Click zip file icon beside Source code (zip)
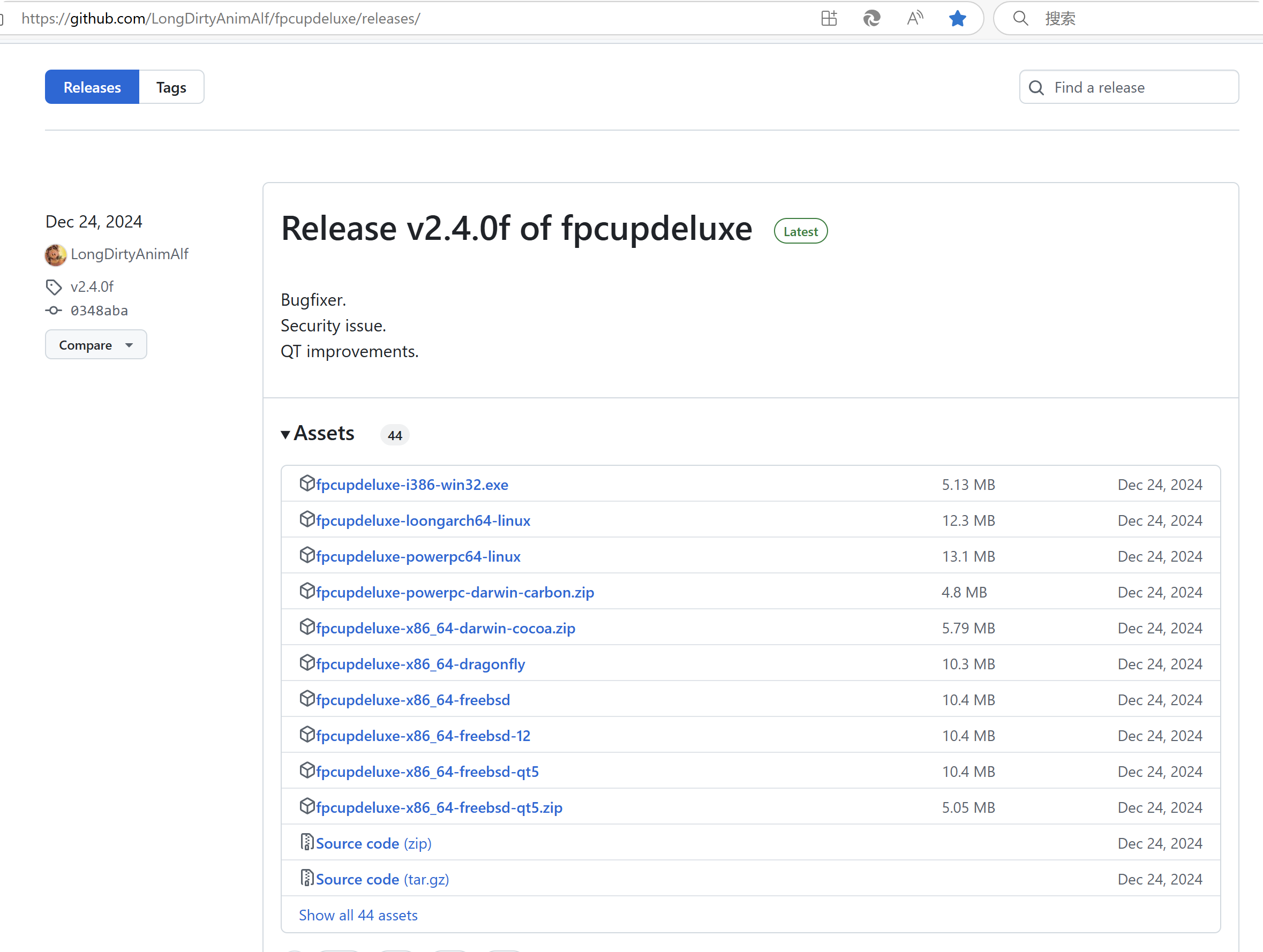The width and height of the screenshot is (1263, 952). [307, 842]
